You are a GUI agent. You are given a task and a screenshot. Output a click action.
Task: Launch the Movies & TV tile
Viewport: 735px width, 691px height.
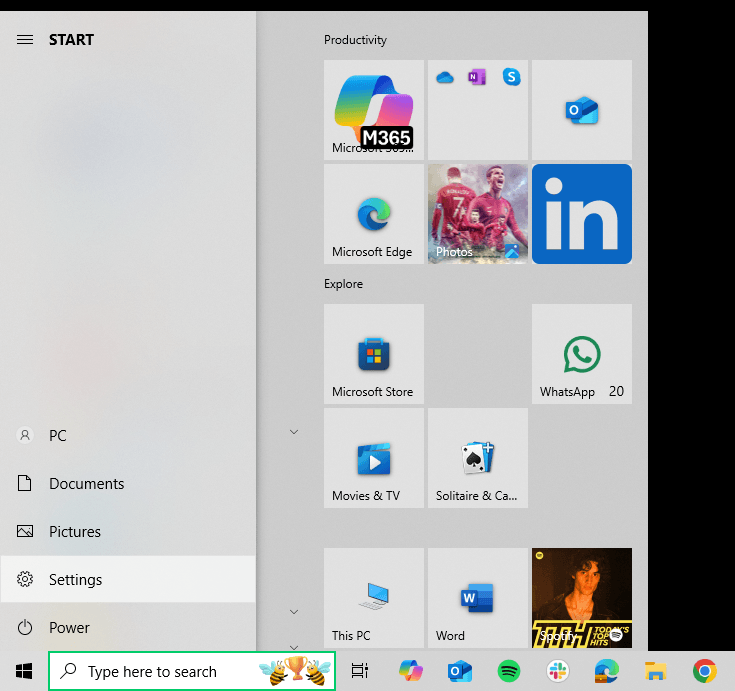[374, 458]
